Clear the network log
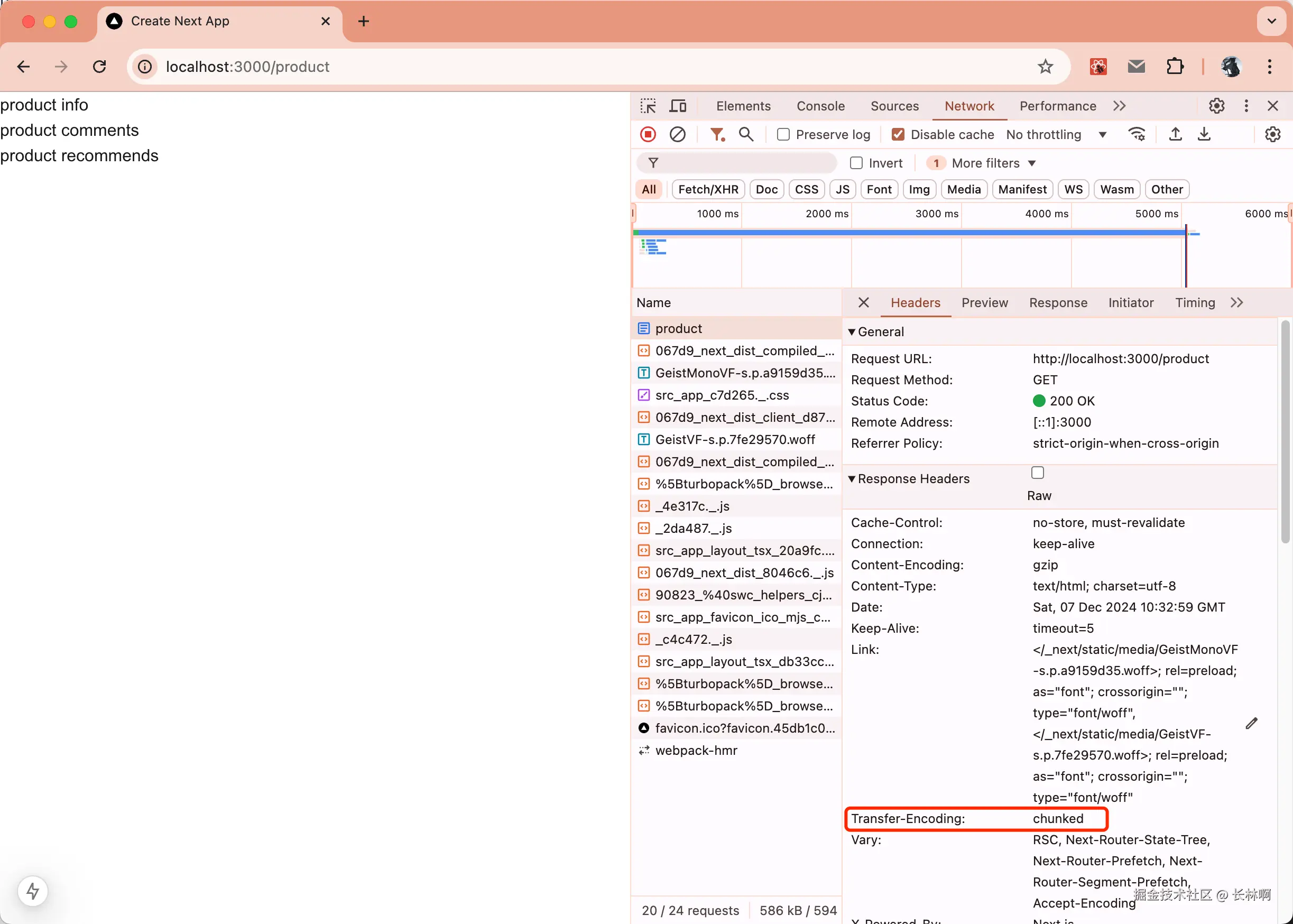 coord(677,134)
